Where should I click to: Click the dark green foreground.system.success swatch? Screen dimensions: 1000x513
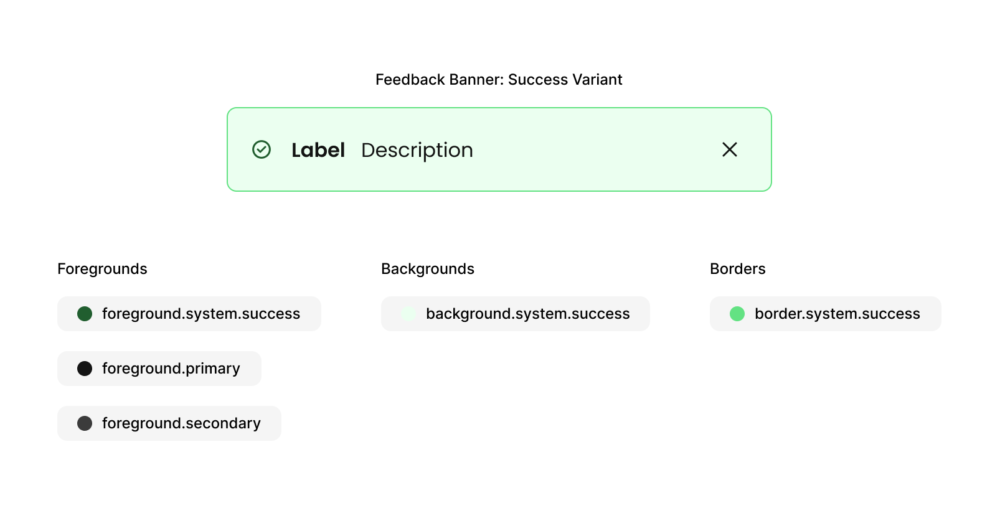coord(85,314)
